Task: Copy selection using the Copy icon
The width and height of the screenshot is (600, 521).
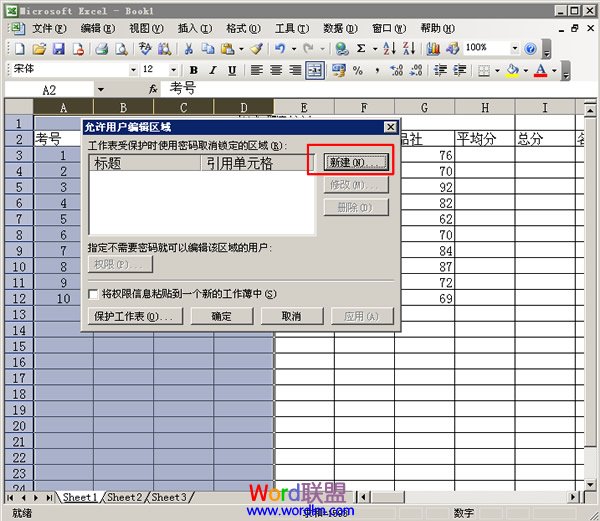Action: click(x=208, y=49)
